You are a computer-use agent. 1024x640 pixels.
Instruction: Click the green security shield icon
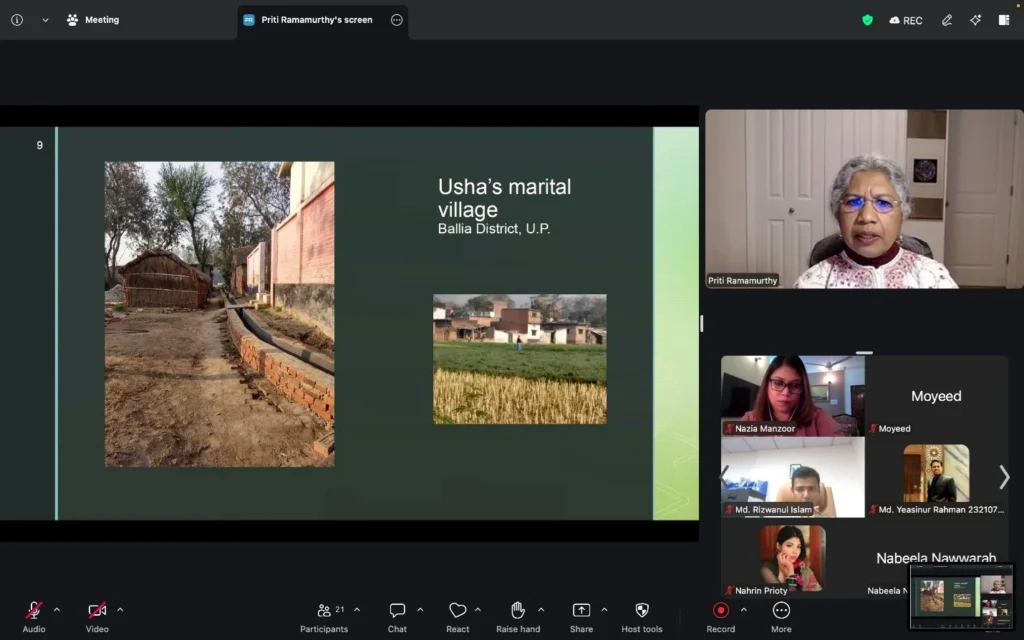(x=867, y=19)
